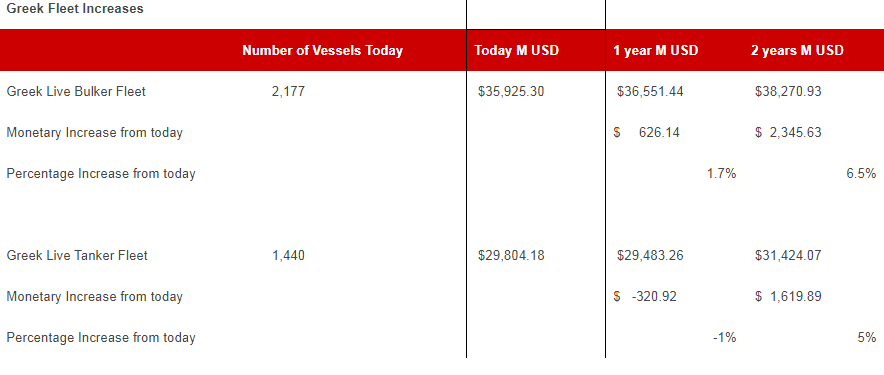Select the 6.5% percentage increase cell
This screenshot has width=884, height=375.
tap(861, 174)
